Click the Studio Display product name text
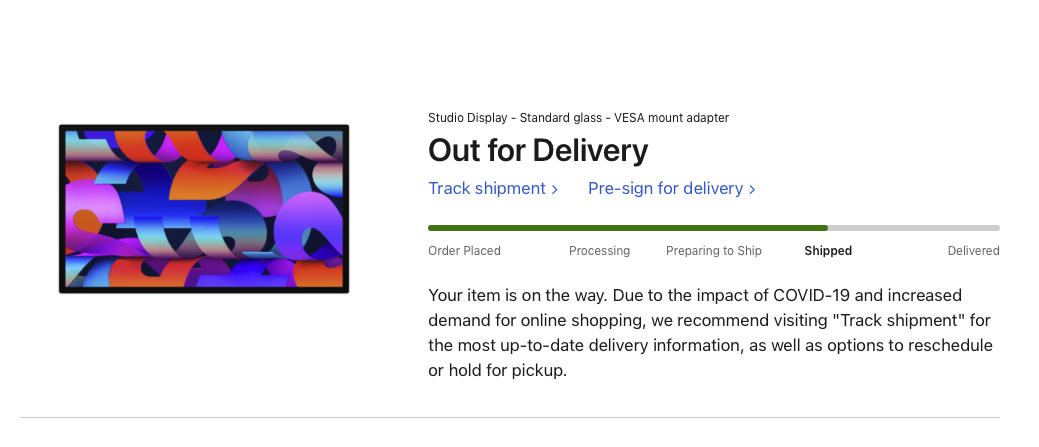 click(x=578, y=118)
